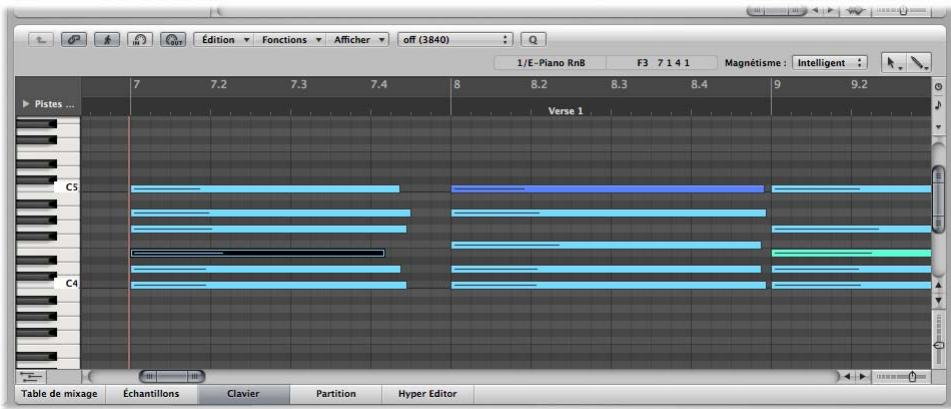Select the Verse 1 marker
The height and width of the screenshot is (409, 951).
coord(565,110)
